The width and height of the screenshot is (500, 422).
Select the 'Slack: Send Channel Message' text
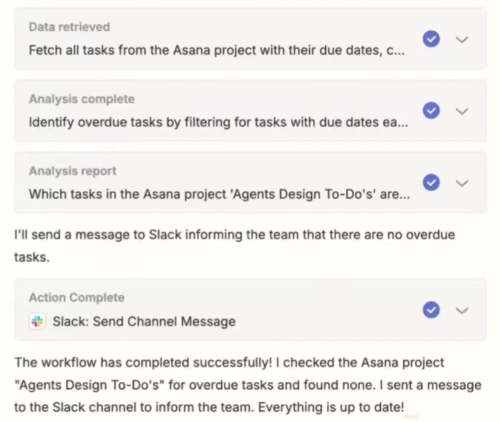pyautogui.click(x=144, y=322)
